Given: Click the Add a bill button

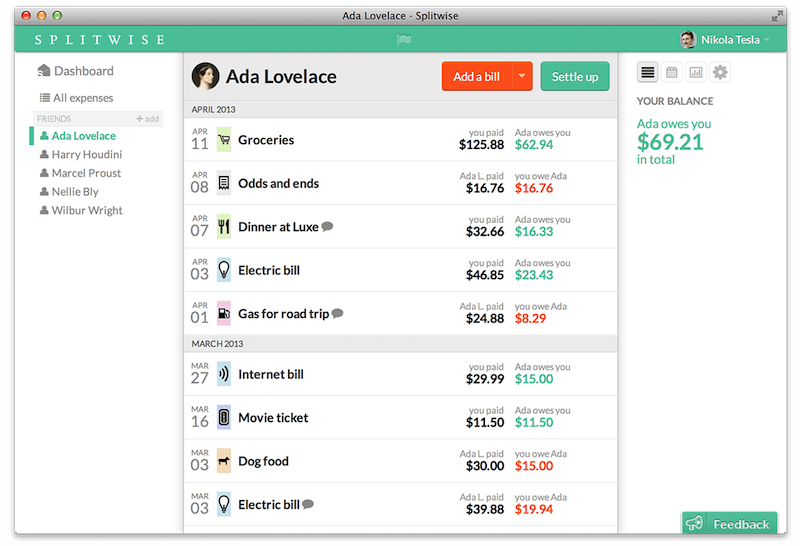Looking at the screenshot, I should (x=477, y=77).
